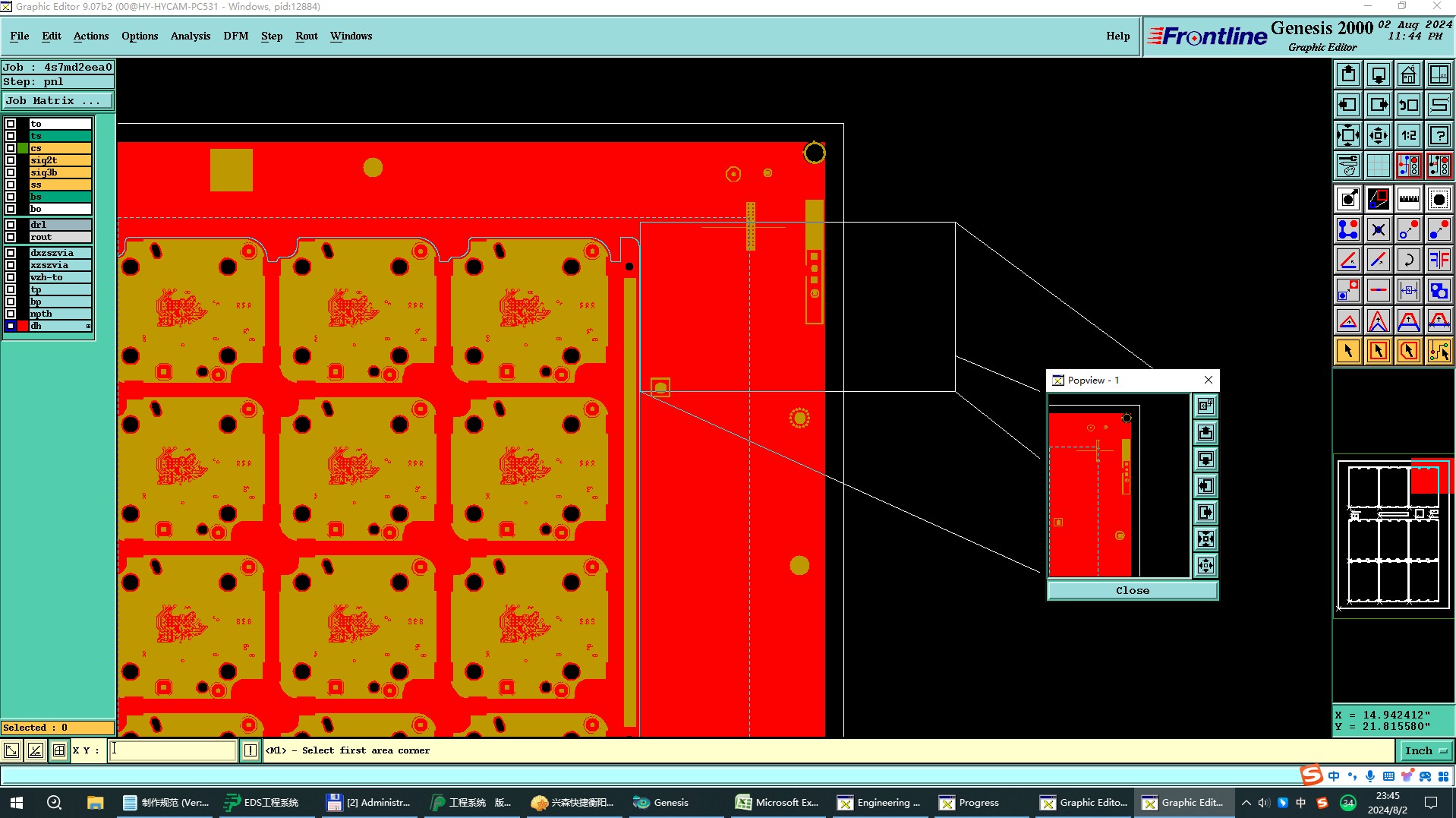Open the Inch units dropdown
This screenshot has height=818, width=1456.
[x=1426, y=750]
